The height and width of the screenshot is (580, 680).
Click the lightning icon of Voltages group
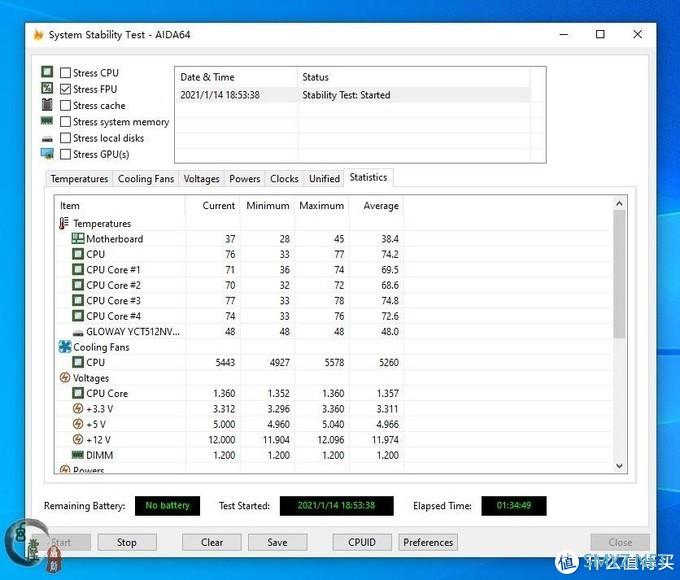65,378
